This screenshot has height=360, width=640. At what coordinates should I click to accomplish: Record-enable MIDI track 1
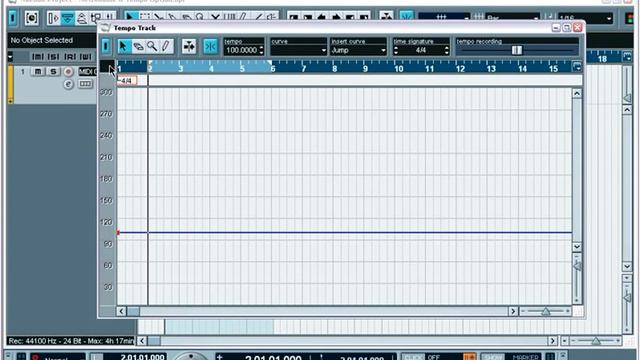(x=68, y=72)
